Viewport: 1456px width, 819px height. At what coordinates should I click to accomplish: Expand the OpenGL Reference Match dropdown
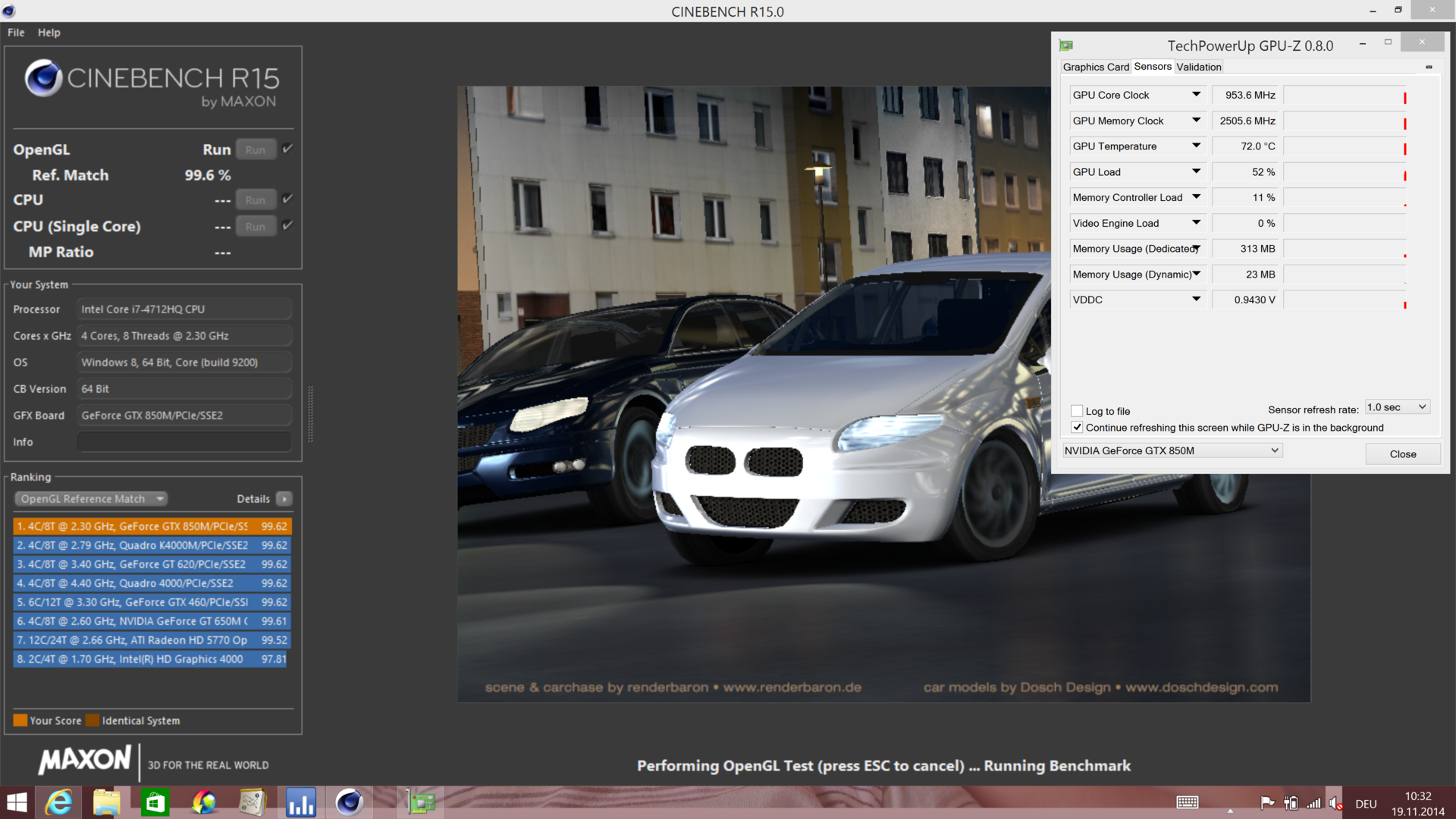coord(91,499)
